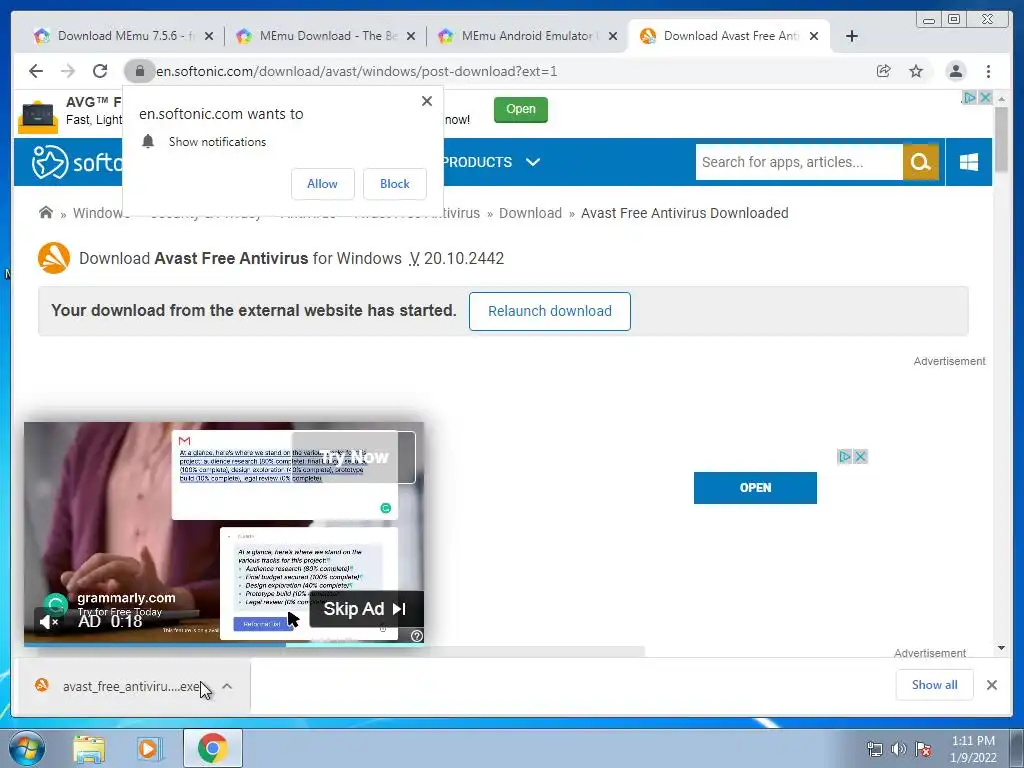Open the Windows Start menu
This screenshot has height=768, width=1024.
26,748
